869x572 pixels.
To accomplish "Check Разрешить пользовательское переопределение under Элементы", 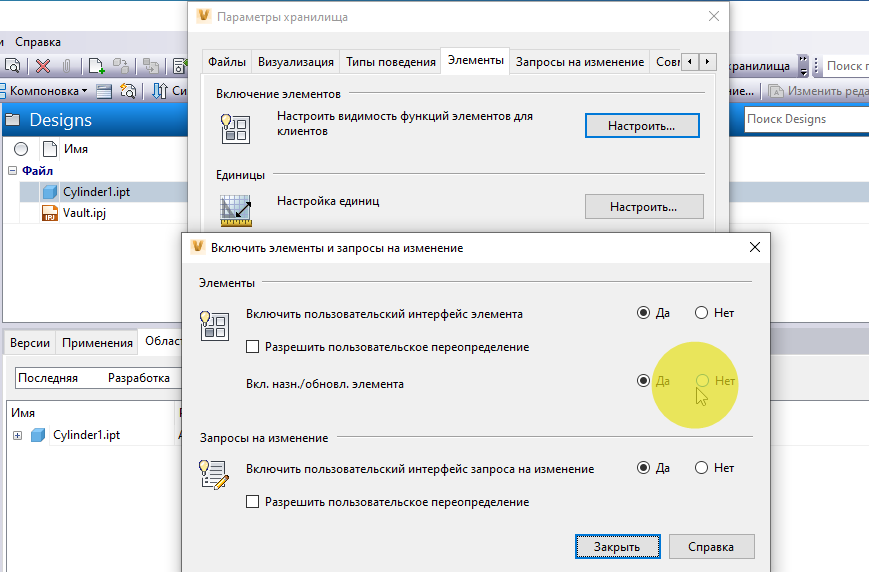I will tap(252, 347).
